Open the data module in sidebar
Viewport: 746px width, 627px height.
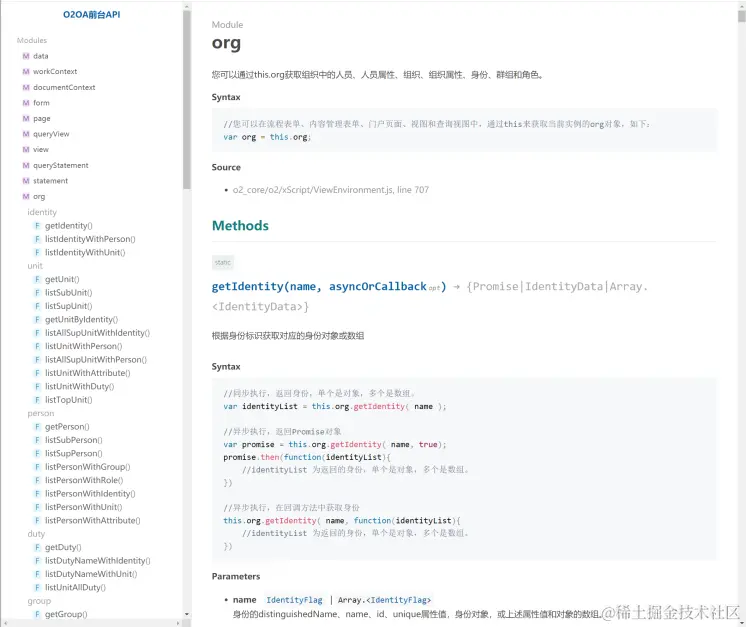[40, 56]
